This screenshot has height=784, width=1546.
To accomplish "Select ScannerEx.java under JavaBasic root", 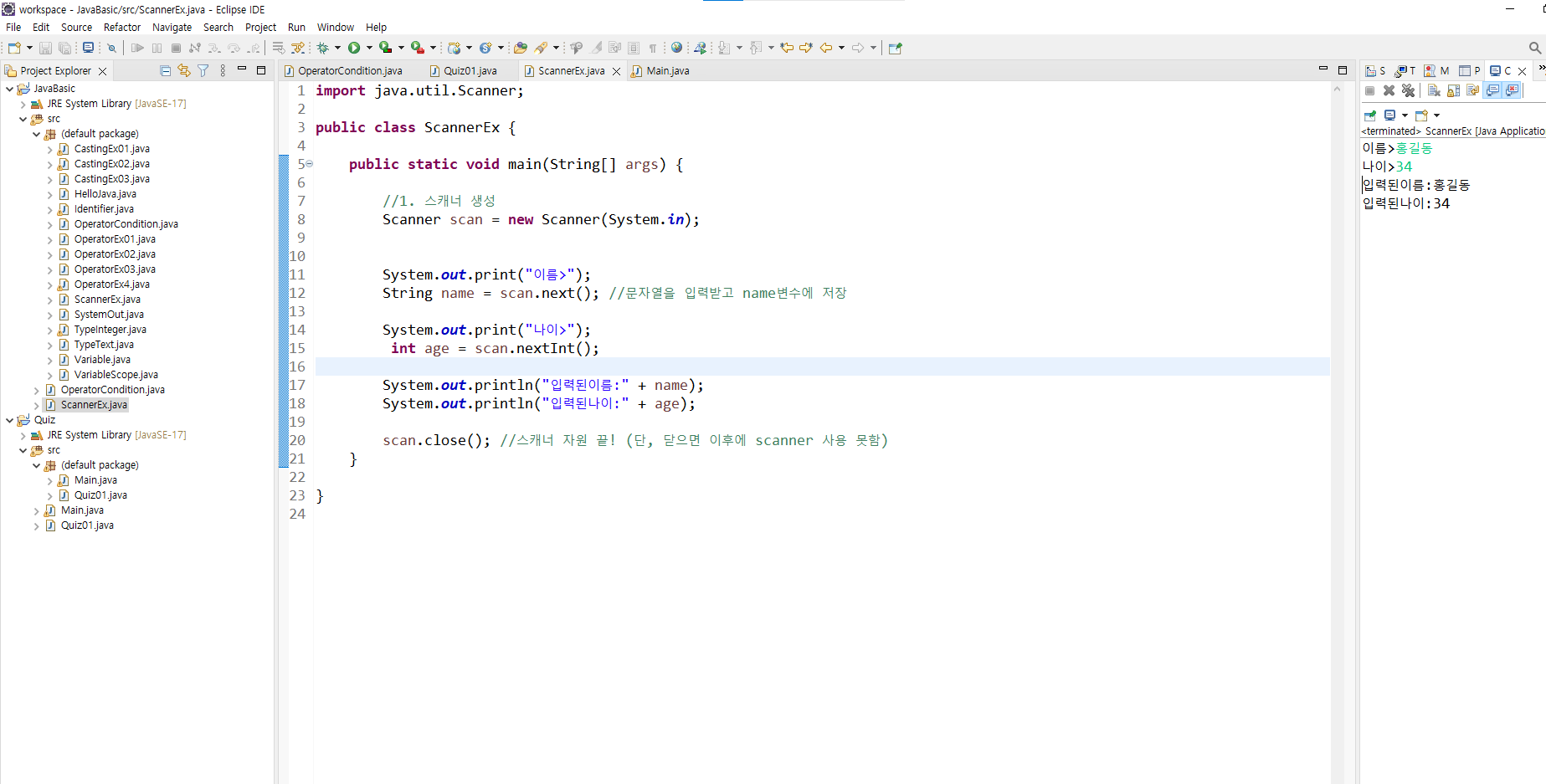I will pos(94,405).
